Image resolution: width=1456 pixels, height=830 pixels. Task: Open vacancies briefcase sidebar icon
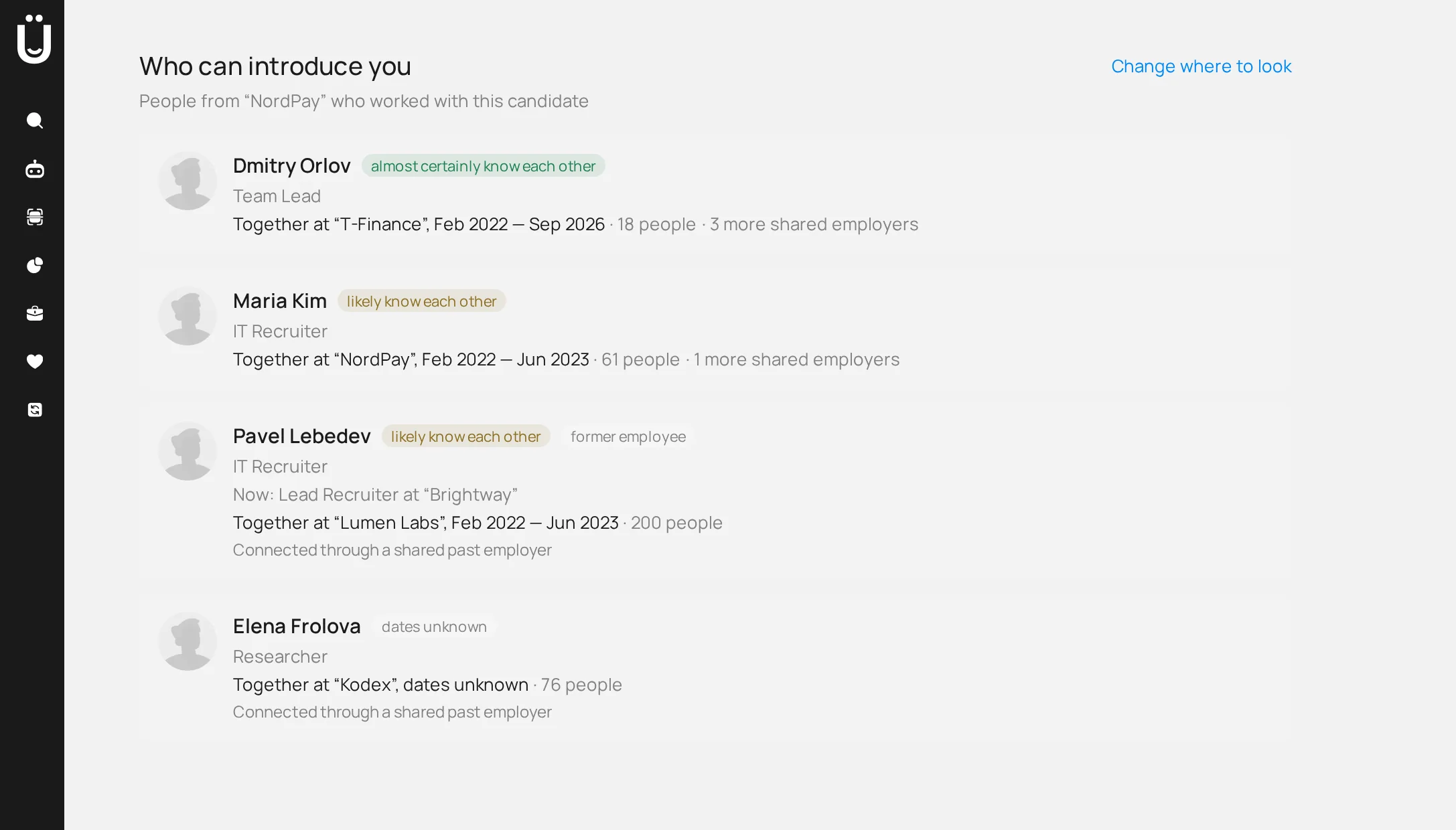point(35,313)
